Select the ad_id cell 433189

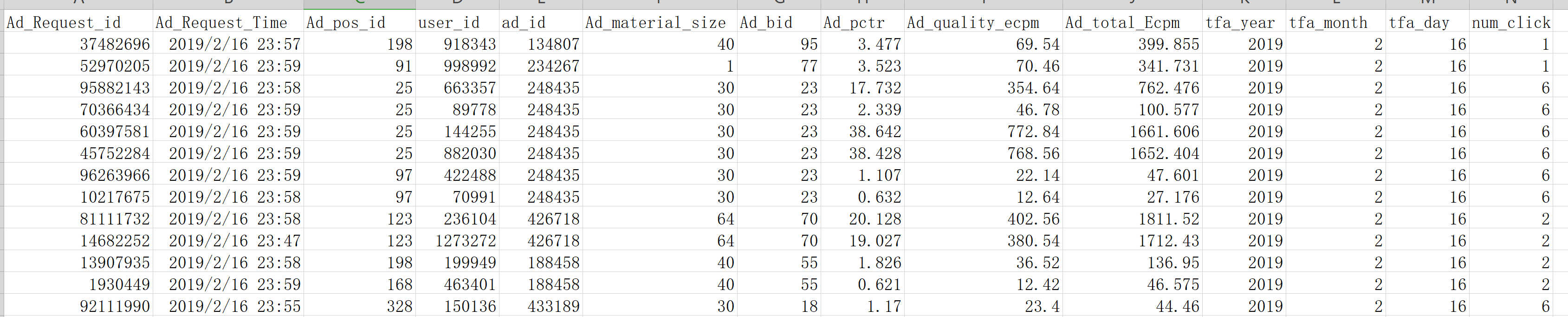click(x=540, y=306)
